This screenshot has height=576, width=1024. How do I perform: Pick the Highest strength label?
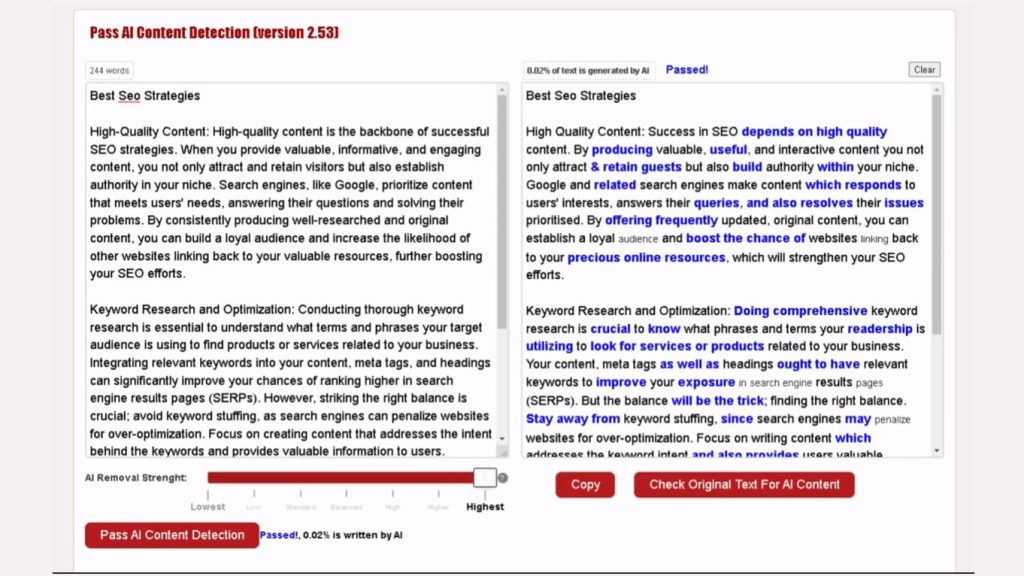pyautogui.click(x=485, y=507)
